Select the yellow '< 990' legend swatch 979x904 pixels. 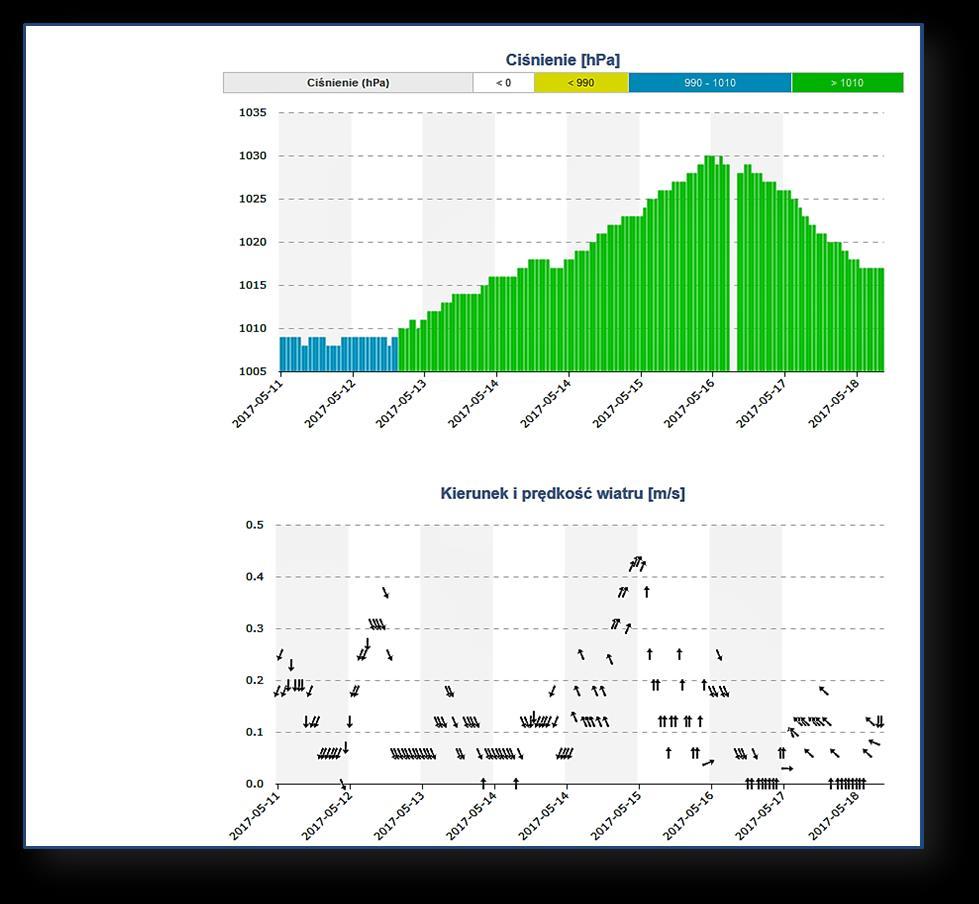point(581,82)
